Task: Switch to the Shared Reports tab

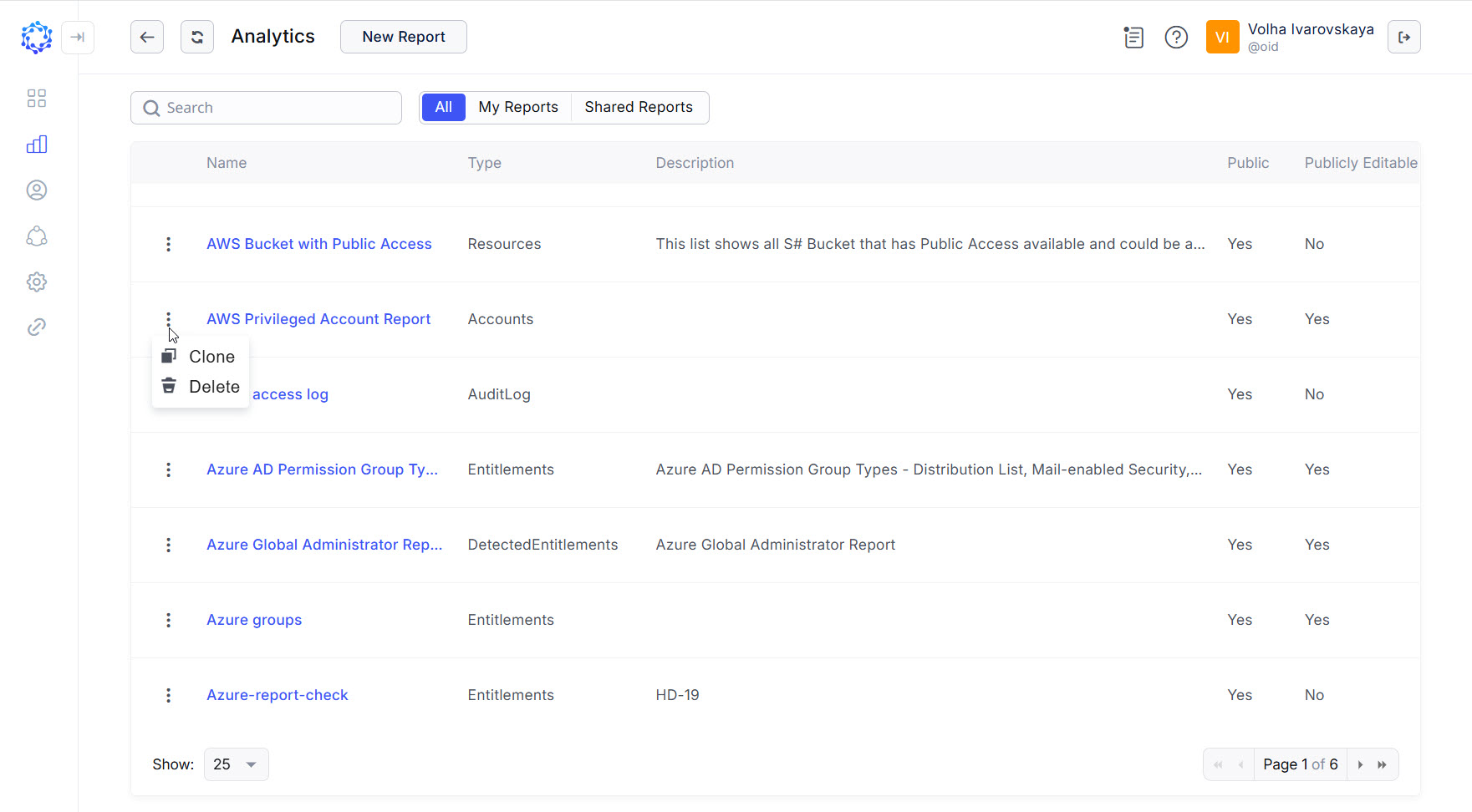Action: click(x=639, y=107)
